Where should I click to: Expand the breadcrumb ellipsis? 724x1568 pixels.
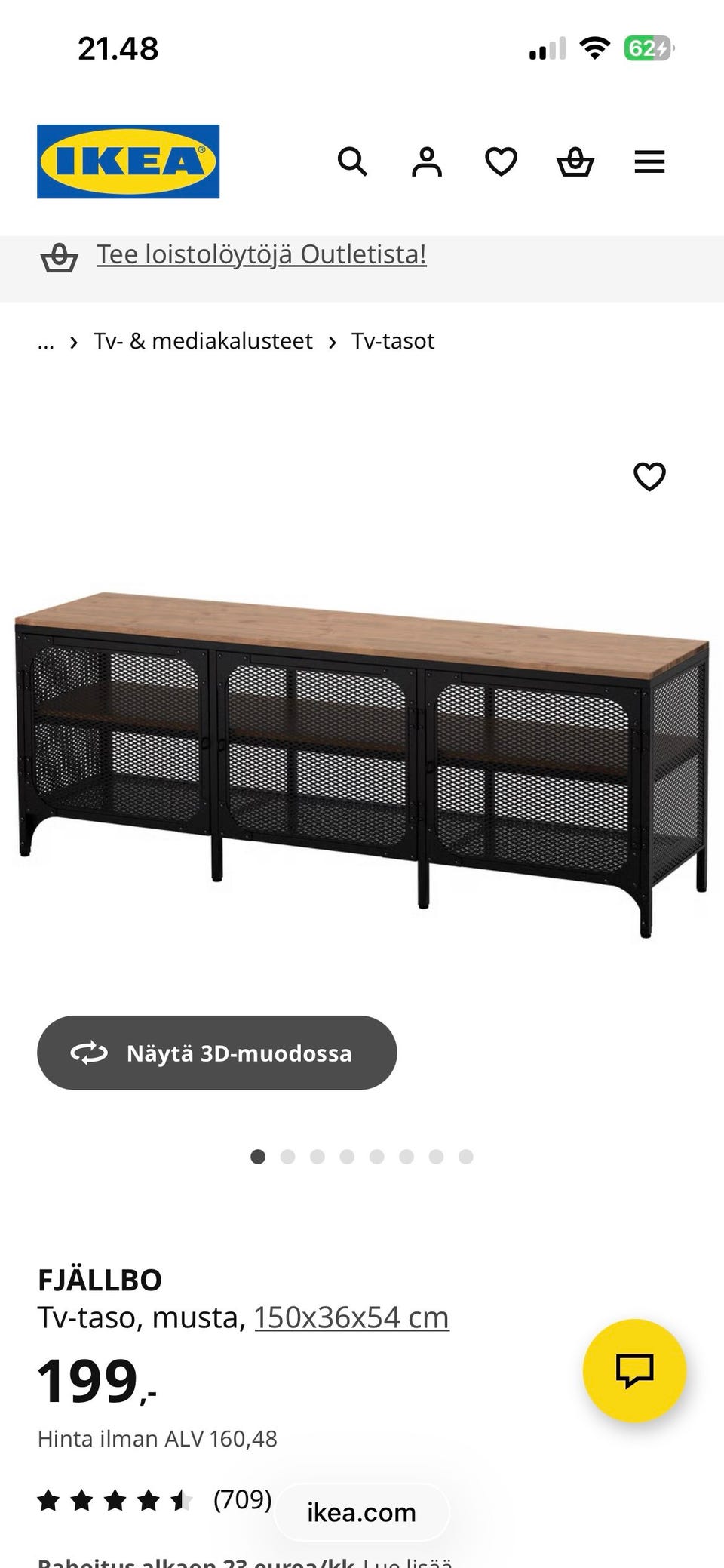[45, 342]
